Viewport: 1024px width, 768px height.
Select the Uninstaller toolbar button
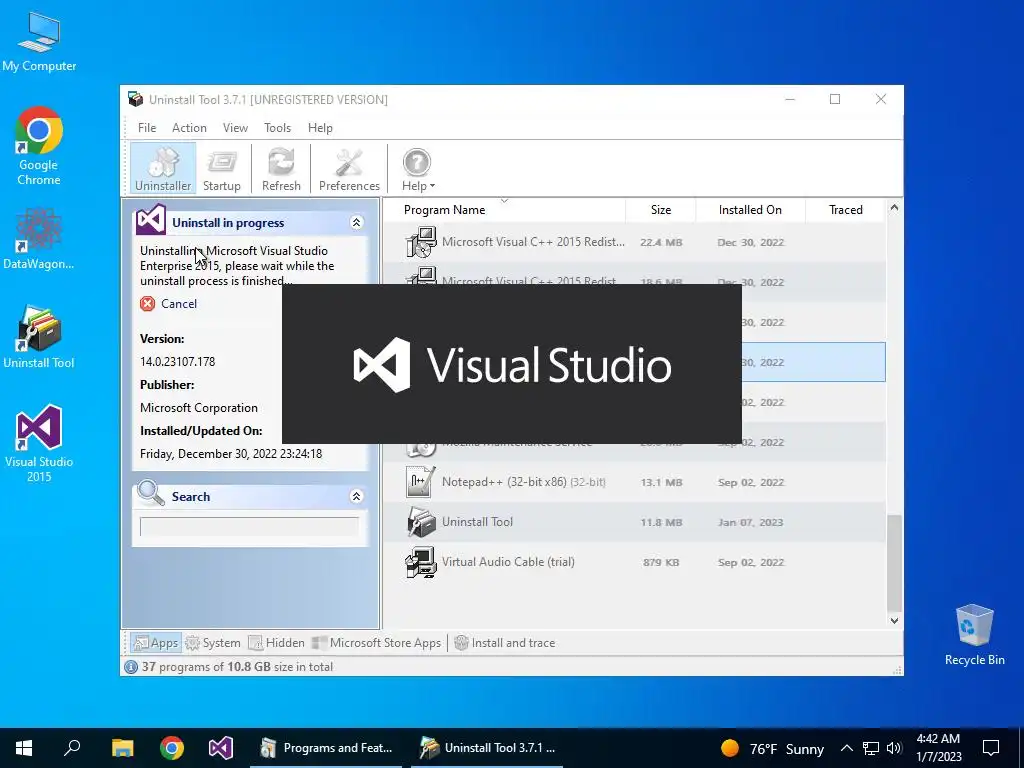click(x=163, y=169)
